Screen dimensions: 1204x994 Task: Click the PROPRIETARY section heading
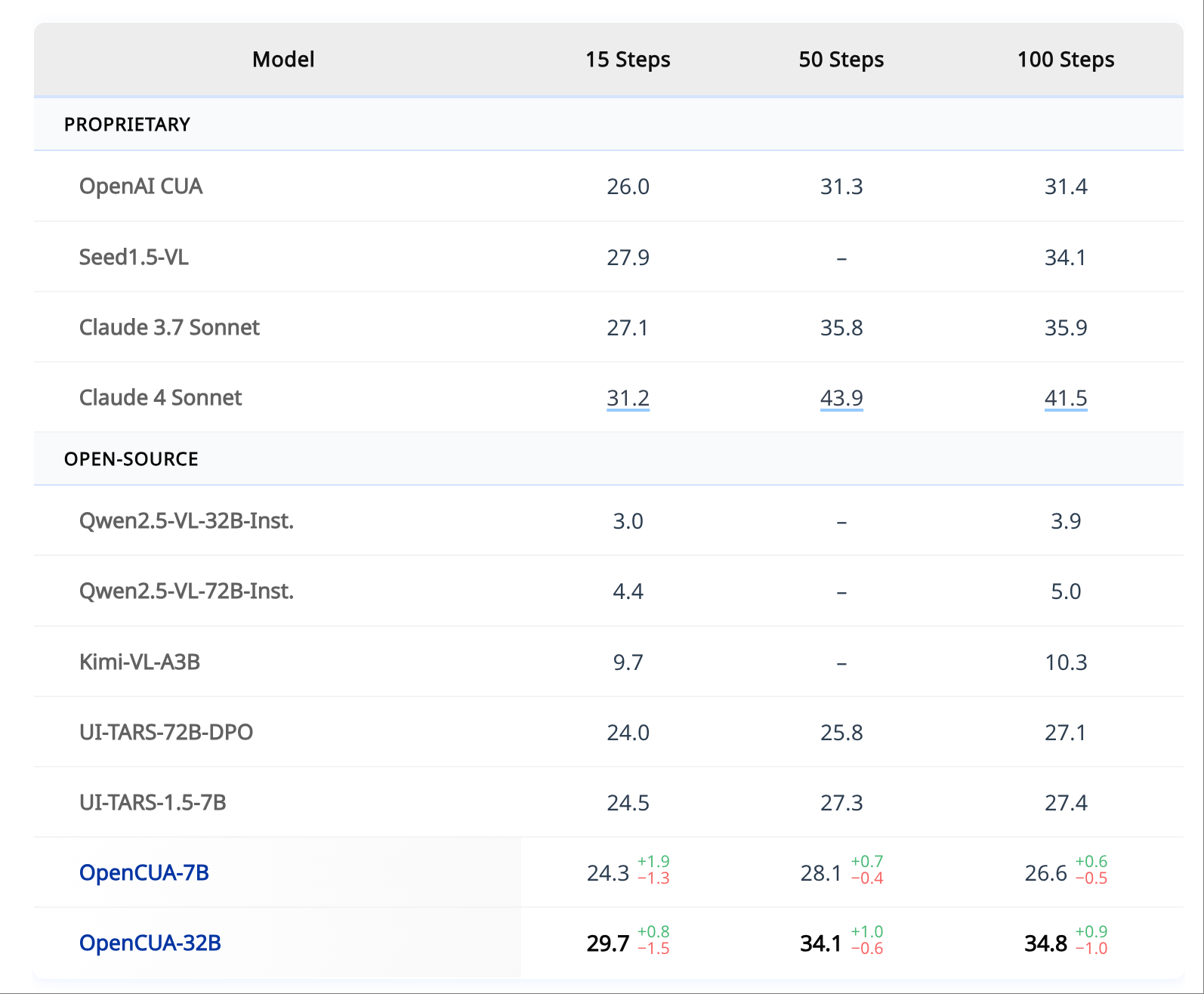click(x=127, y=125)
